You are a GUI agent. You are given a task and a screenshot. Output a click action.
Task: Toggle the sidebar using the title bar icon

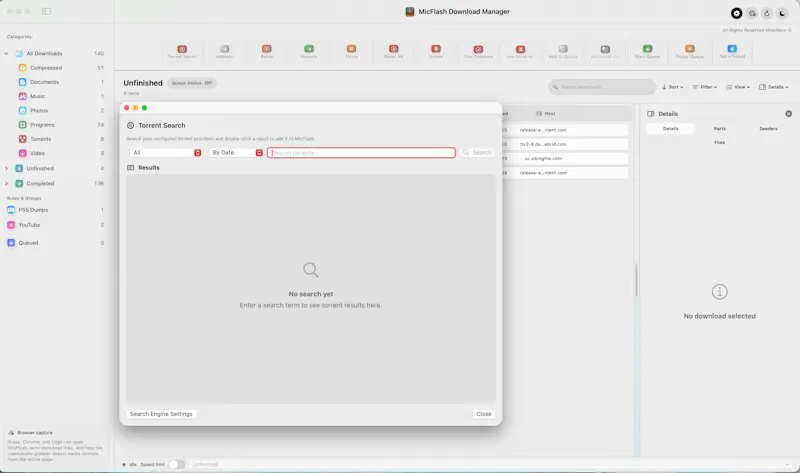[46, 11]
